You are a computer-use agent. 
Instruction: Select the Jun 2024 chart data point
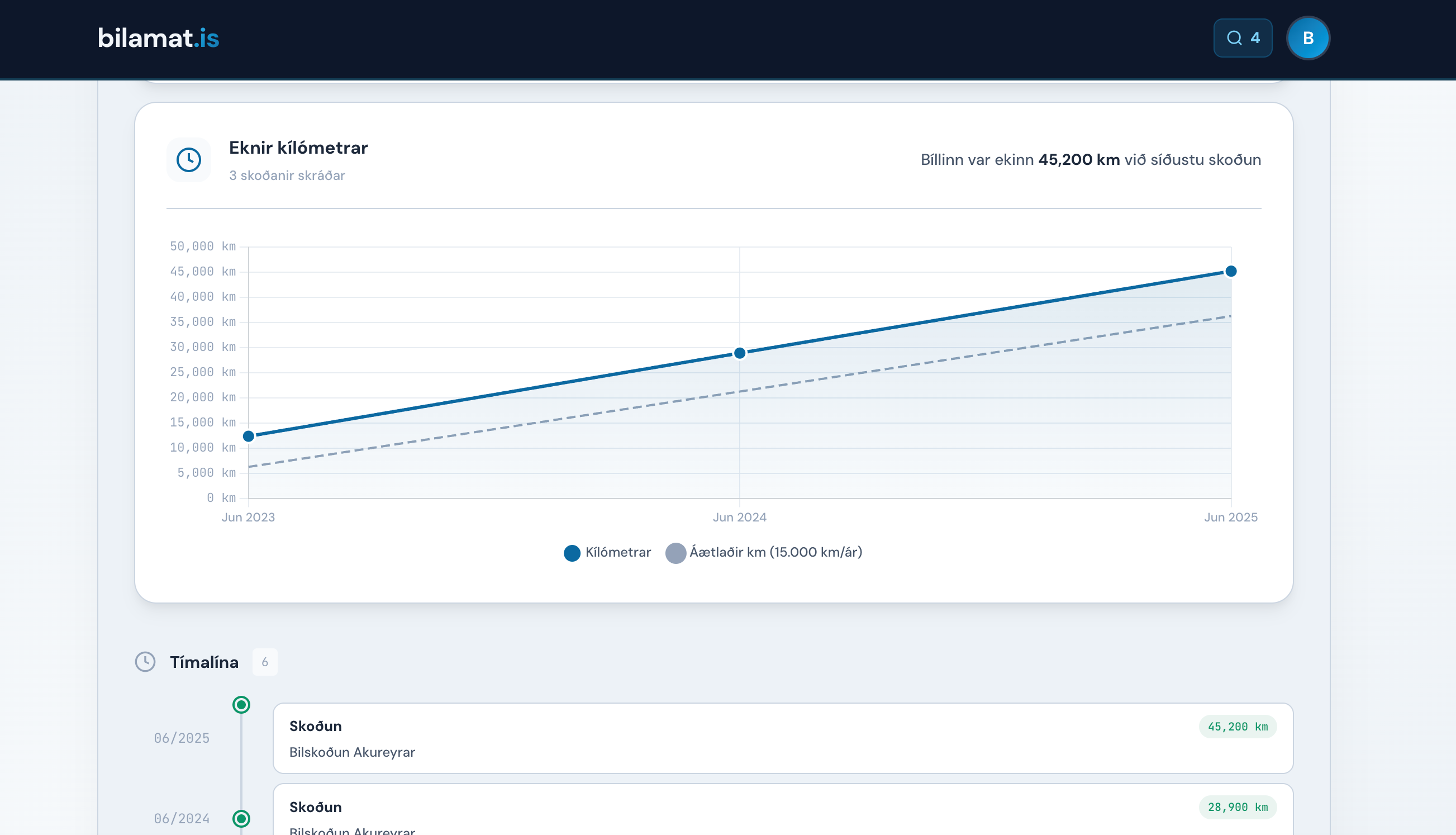pyautogui.click(x=740, y=353)
